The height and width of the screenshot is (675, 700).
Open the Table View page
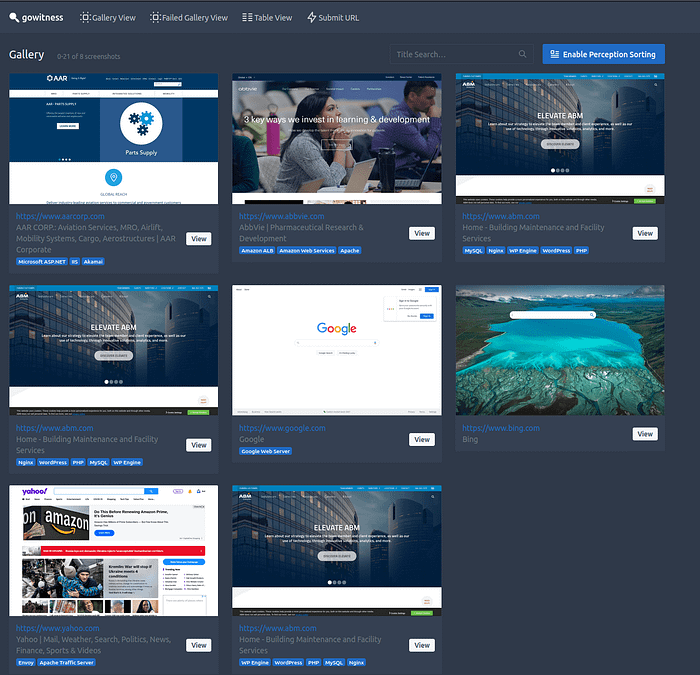(x=266, y=18)
